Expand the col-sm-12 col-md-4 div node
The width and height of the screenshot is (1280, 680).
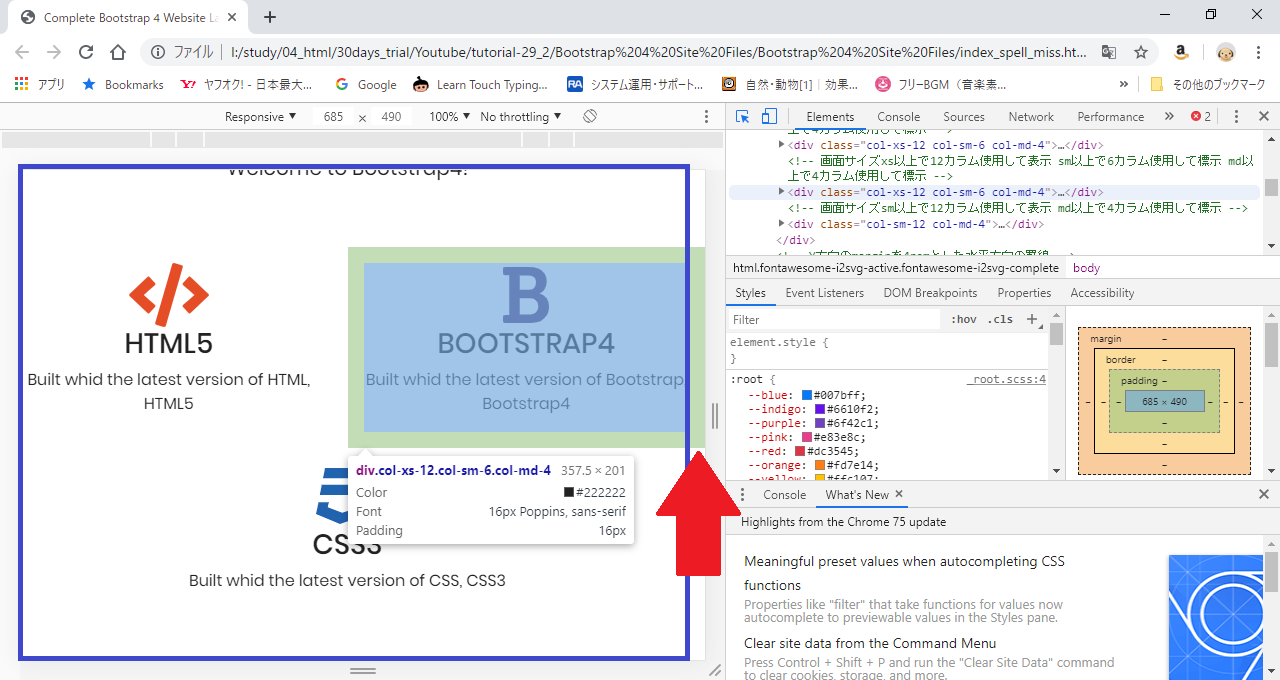pos(782,224)
